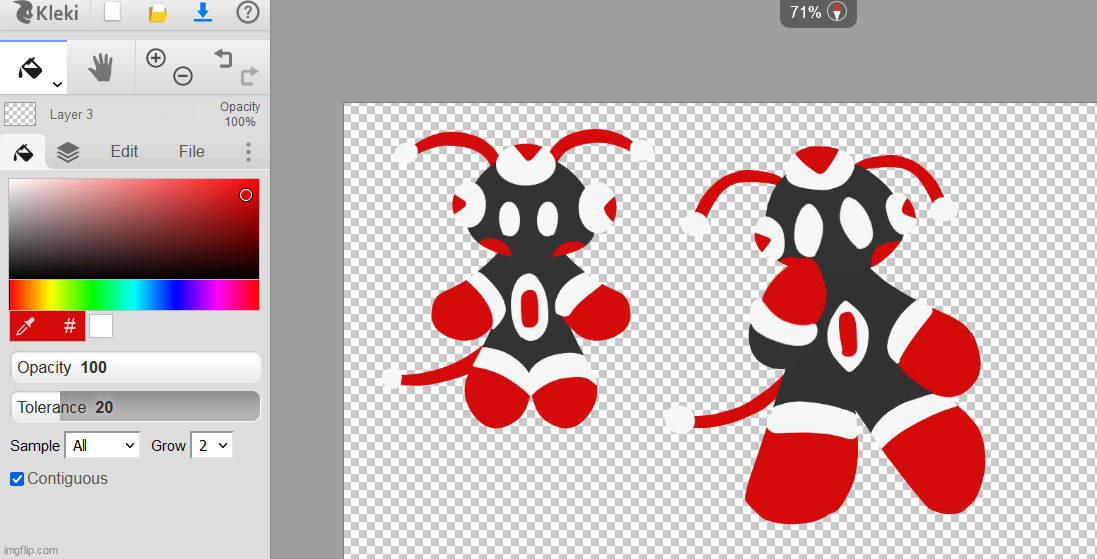Click the hex color # button
The width and height of the screenshot is (1097, 559).
click(x=69, y=326)
